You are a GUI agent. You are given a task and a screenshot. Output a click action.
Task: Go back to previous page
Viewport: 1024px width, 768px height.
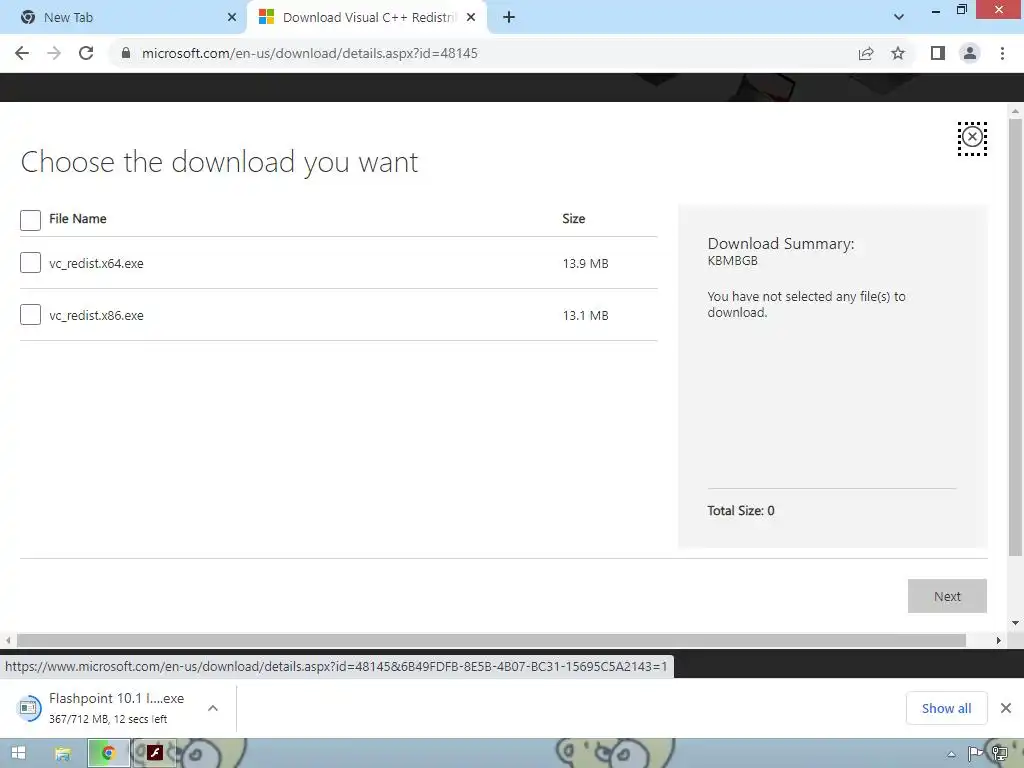[22, 54]
